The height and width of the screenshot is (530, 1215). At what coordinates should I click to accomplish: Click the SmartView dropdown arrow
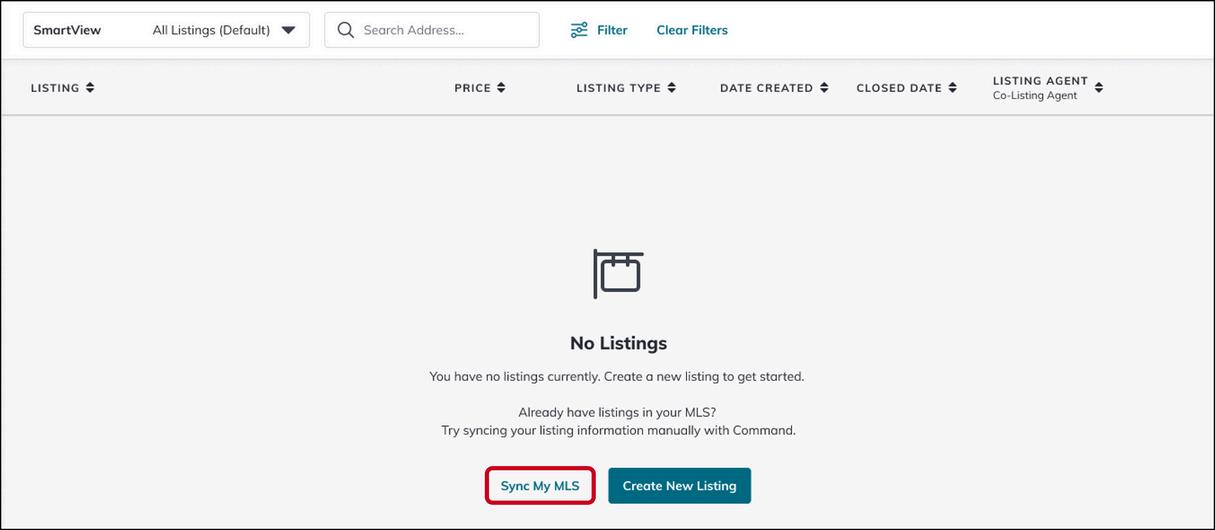coord(288,30)
